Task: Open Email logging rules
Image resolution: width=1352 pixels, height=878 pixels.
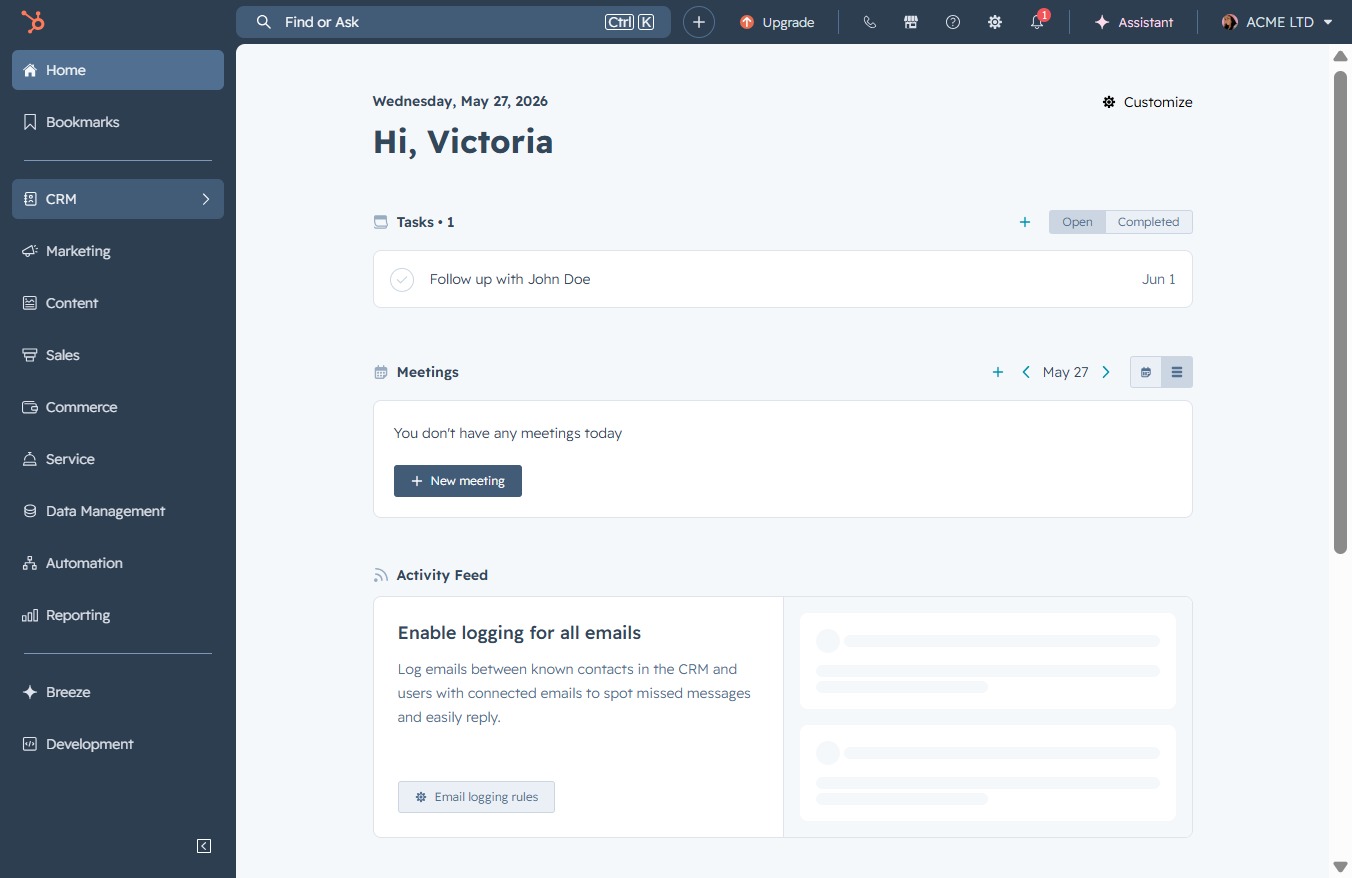Action: coord(476,797)
